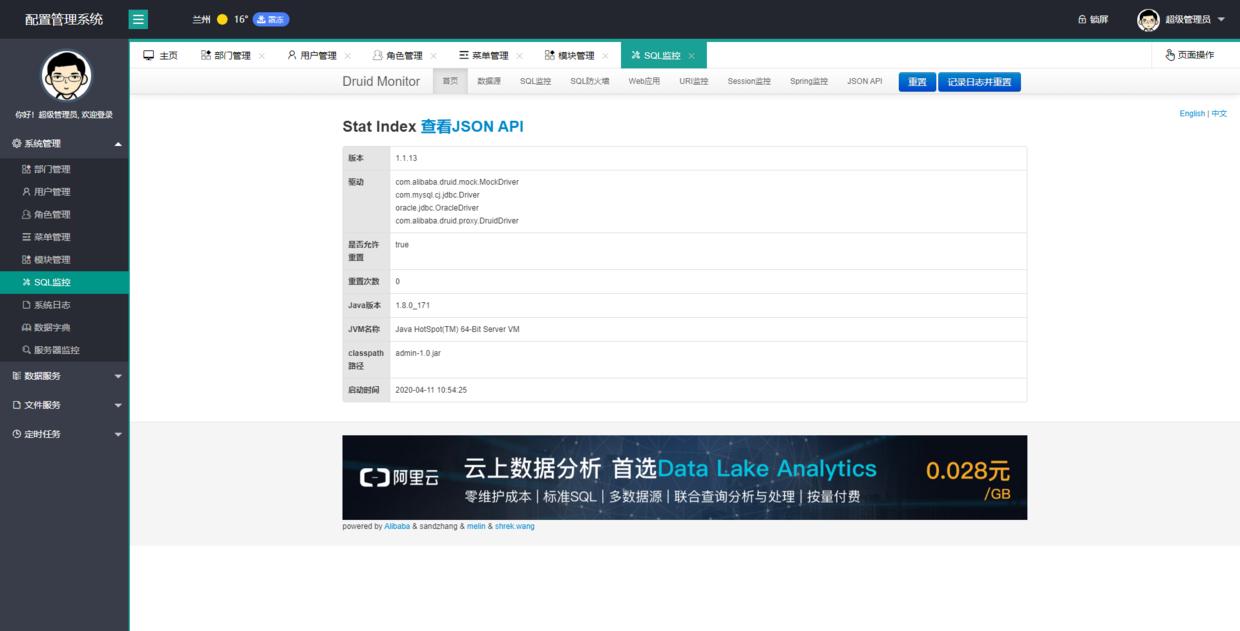
Task: Open the 数据源 tab in Druid Monitor
Action: click(x=489, y=81)
